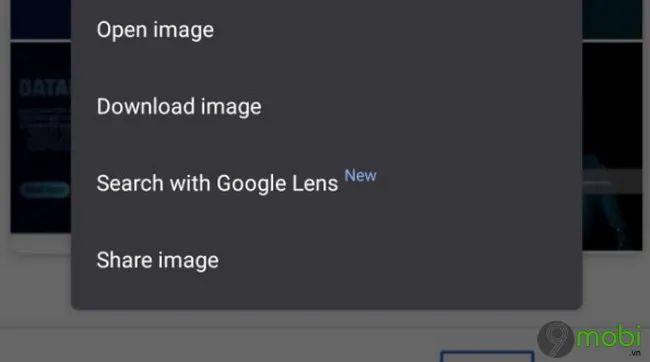Image resolution: width=650 pixels, height=362 pixels.
Task: Click the green mobi logo text
Action: point(609,337)
